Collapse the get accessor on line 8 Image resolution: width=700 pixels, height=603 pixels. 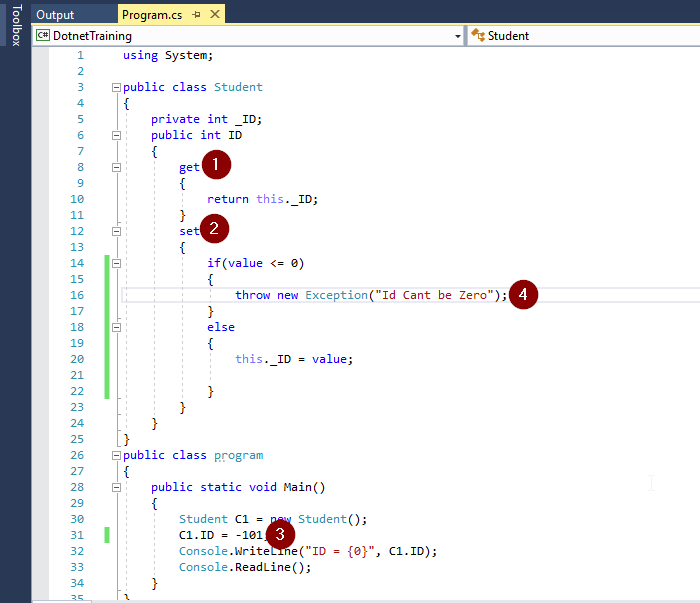(116, 167)
